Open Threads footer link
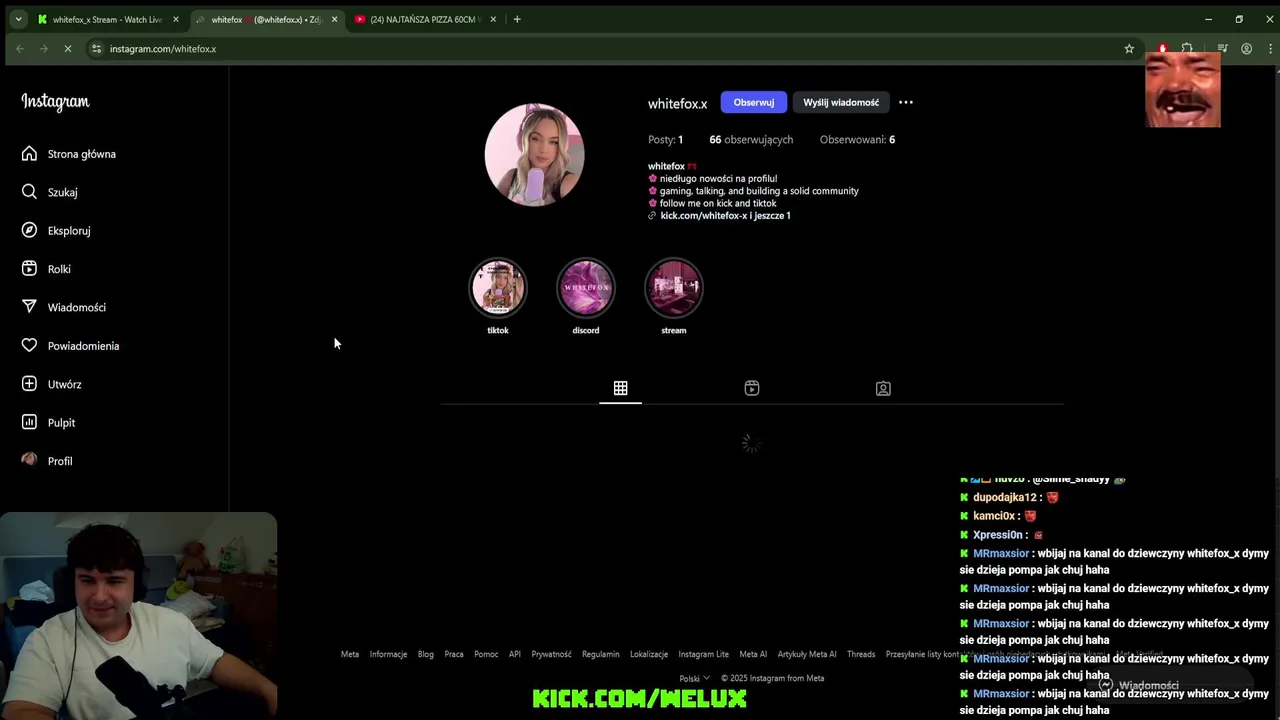 click(x=861, y=654)
